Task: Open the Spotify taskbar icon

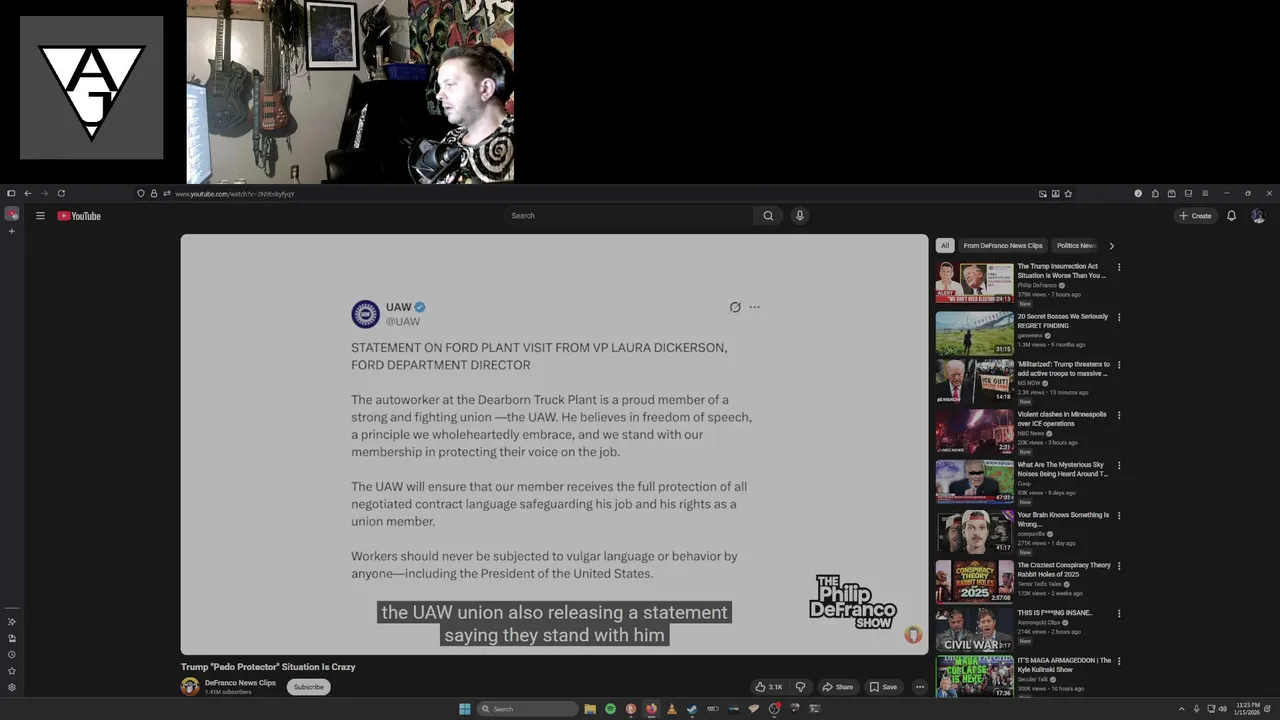Action: click(x=610, y=709)
